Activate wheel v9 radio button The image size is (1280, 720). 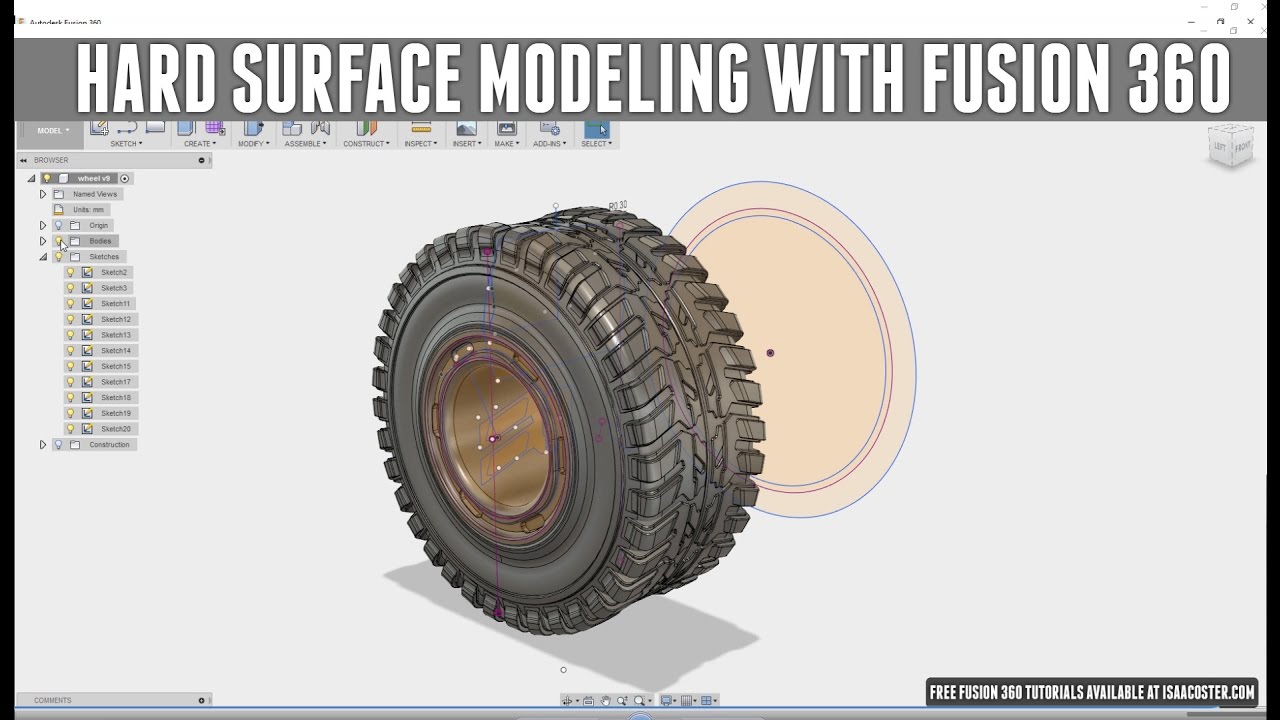coord(125,178)
